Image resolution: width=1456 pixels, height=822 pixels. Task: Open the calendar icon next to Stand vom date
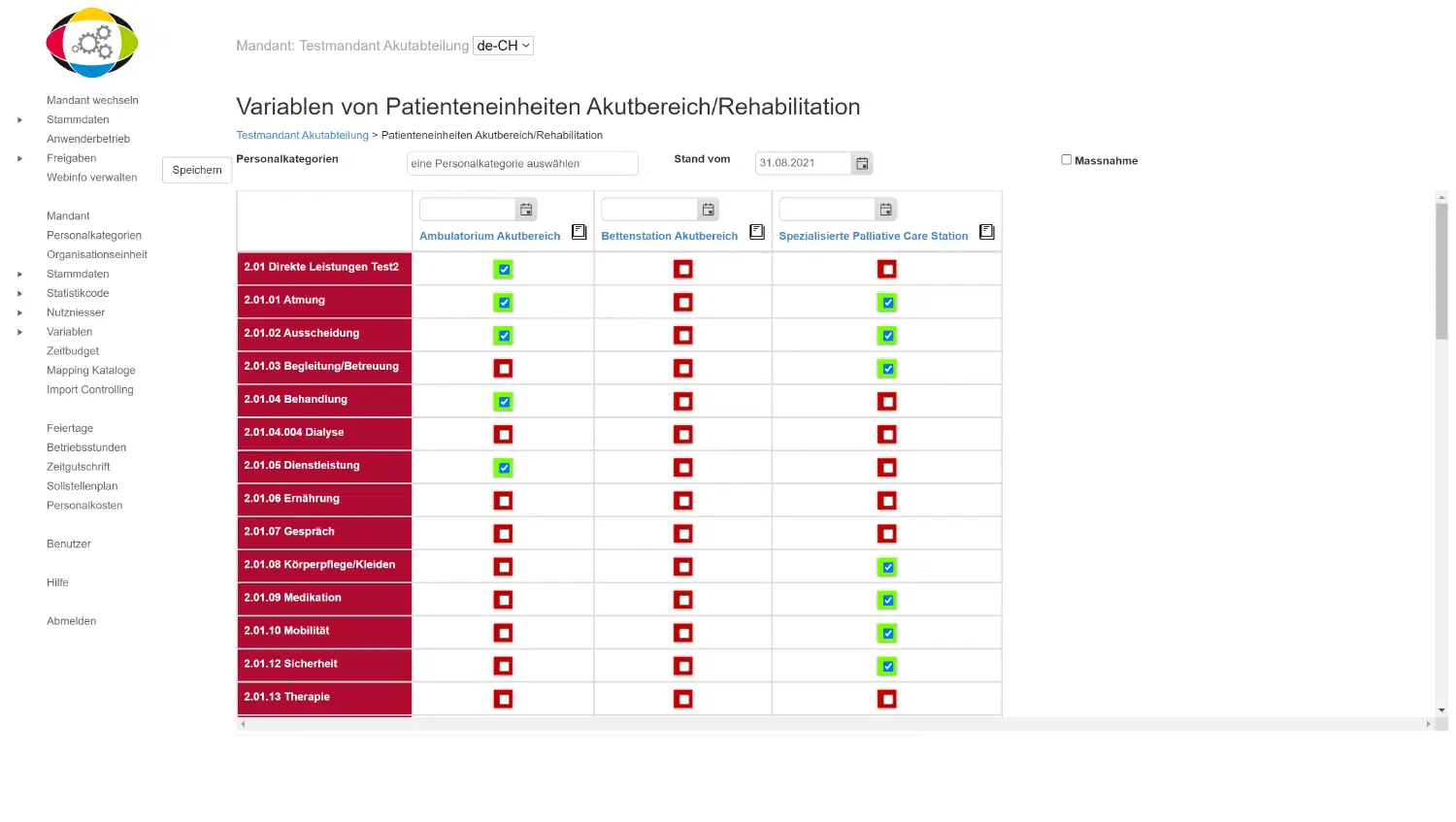coord(862,163)
